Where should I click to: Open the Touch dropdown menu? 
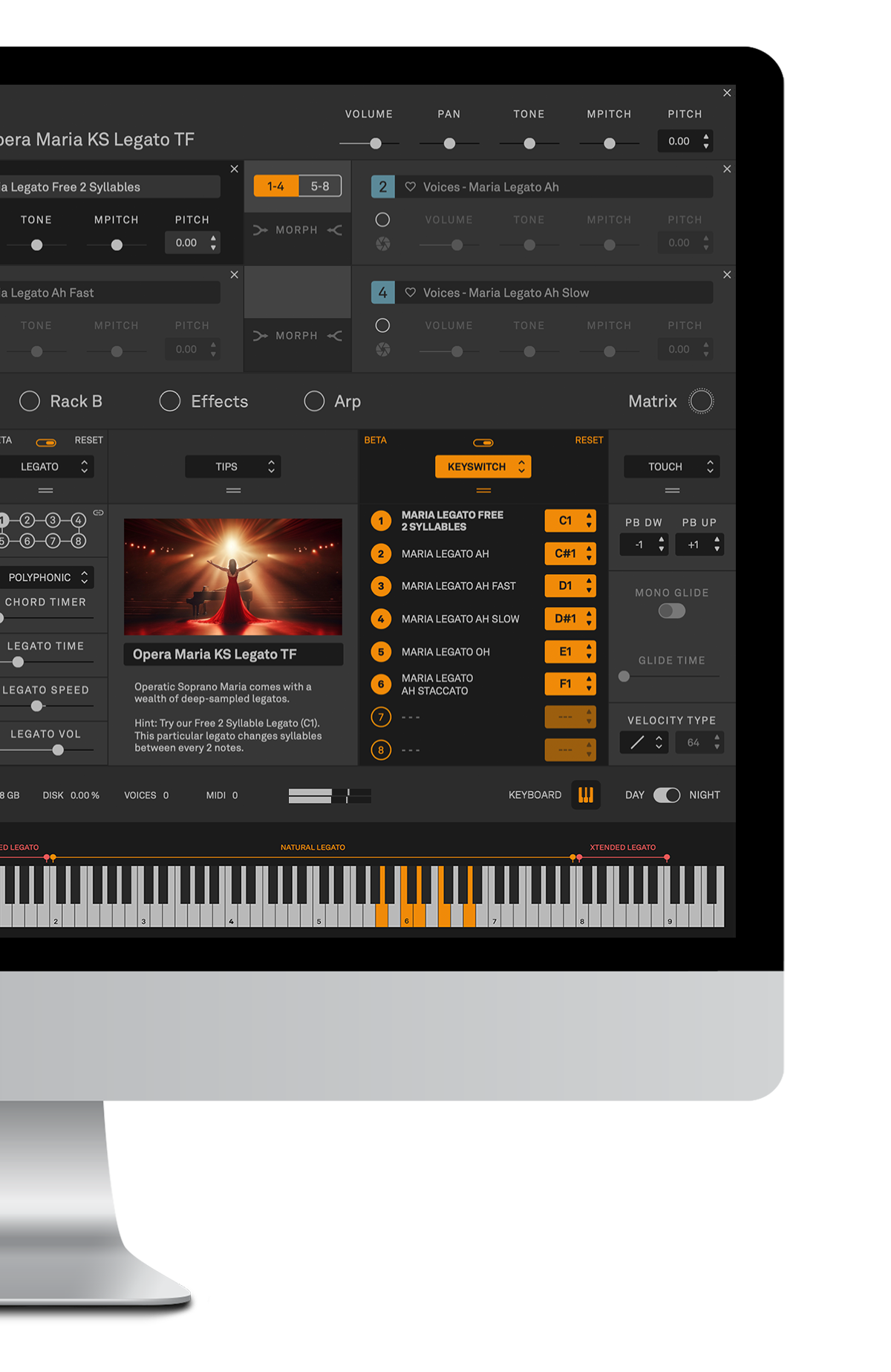tap(671, 466)
